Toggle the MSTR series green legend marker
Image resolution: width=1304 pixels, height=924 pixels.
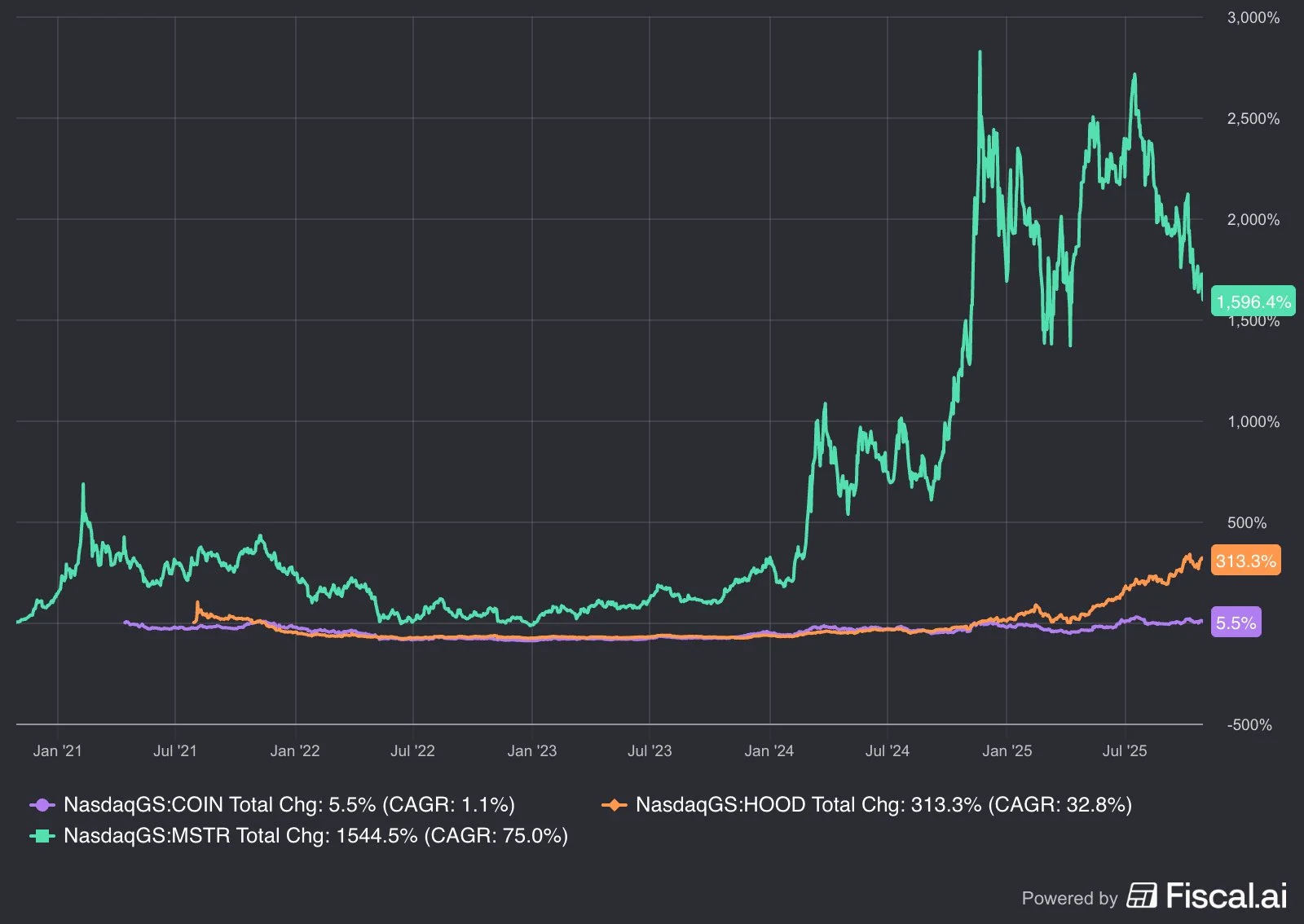(42, 836)
